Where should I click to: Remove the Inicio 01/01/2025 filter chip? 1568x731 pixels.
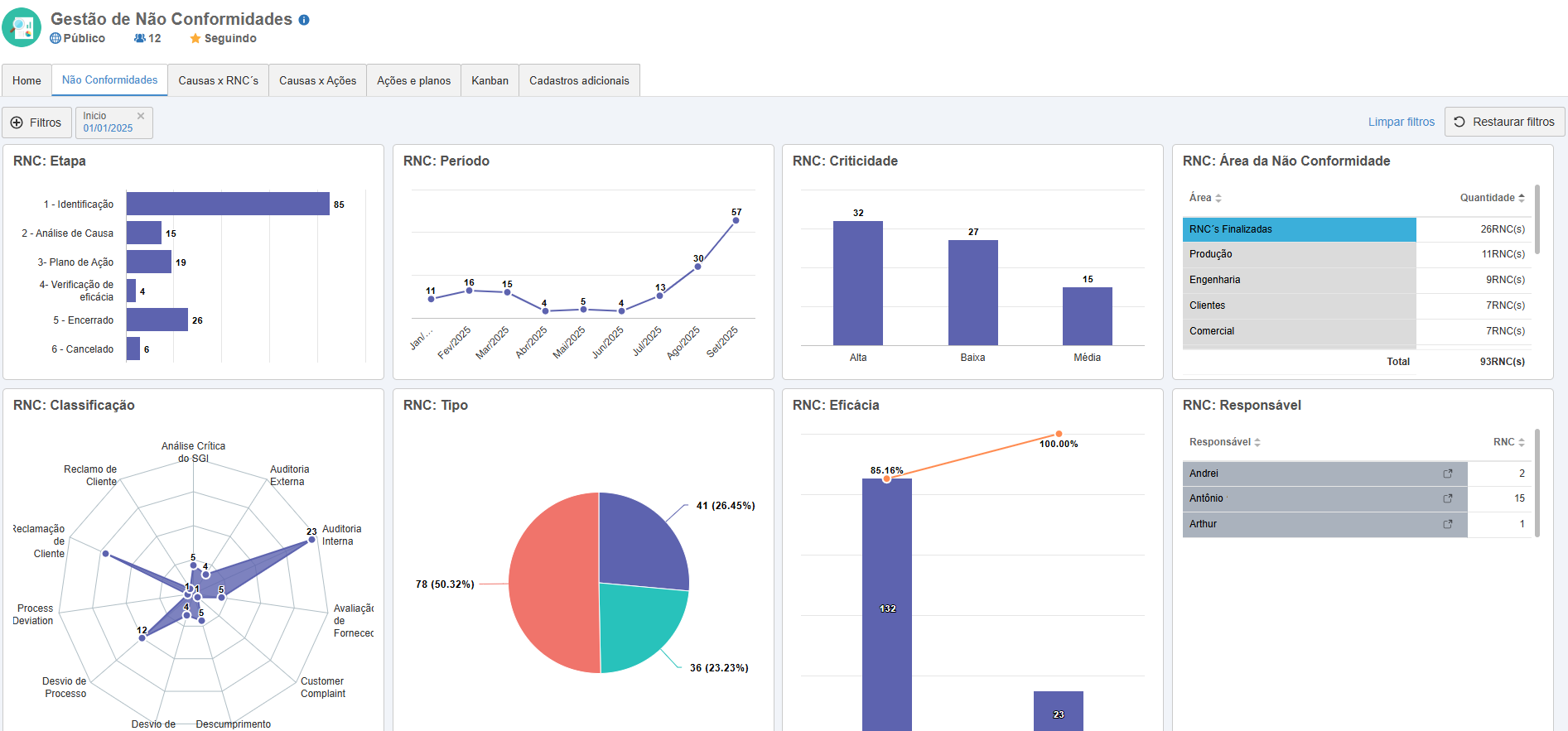(141, 116)
